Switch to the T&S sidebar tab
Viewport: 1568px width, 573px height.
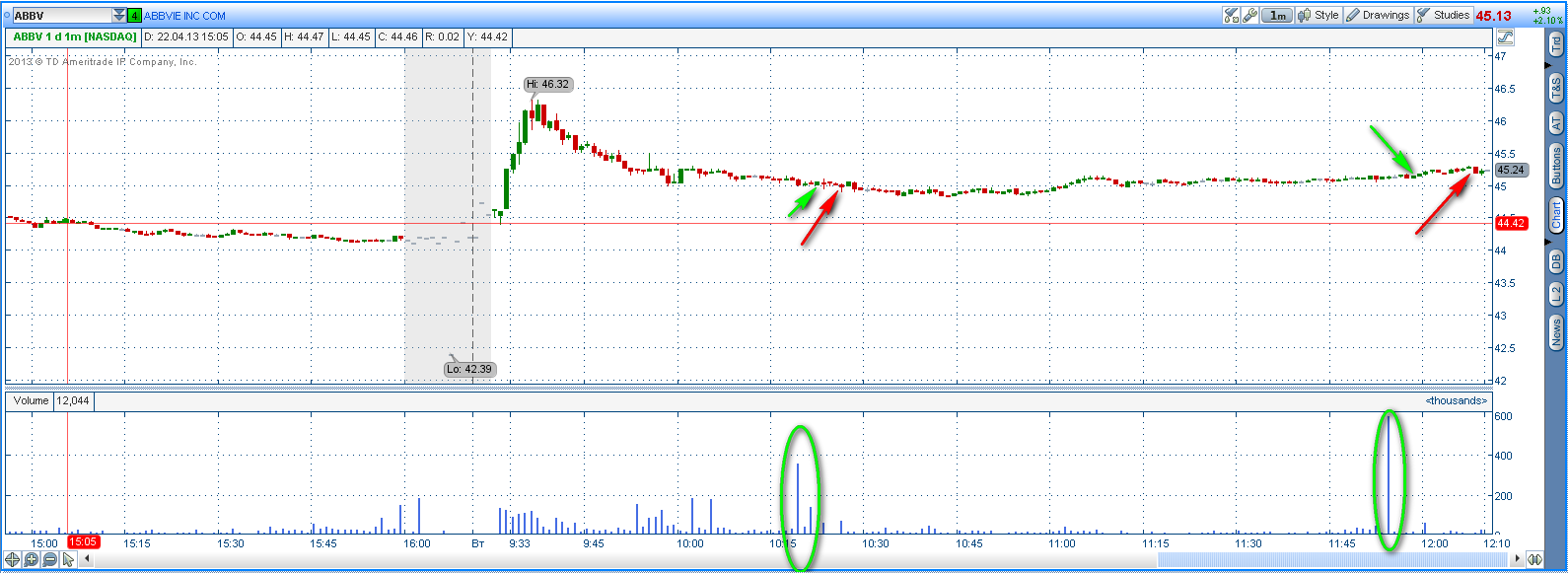tap(1556, 87)
